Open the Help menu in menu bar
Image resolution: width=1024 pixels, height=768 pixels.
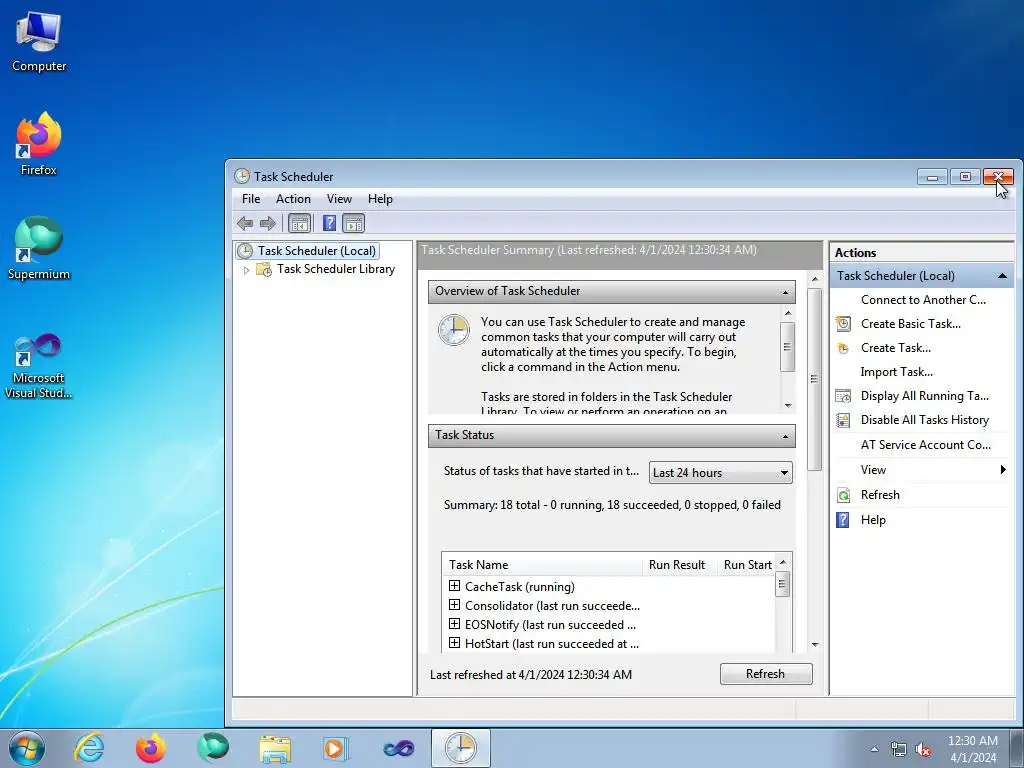(380, 199)
